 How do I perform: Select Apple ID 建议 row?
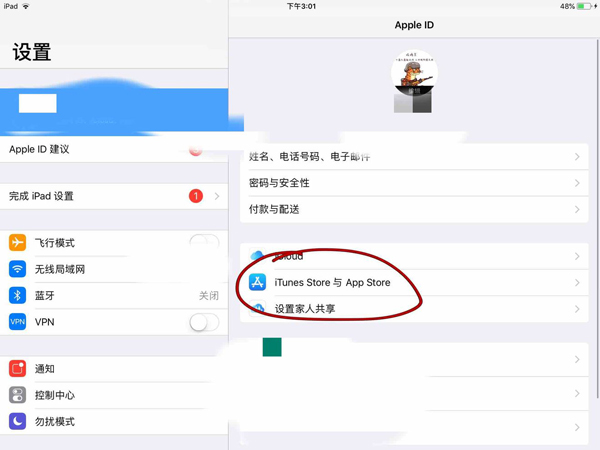point(114,149)
